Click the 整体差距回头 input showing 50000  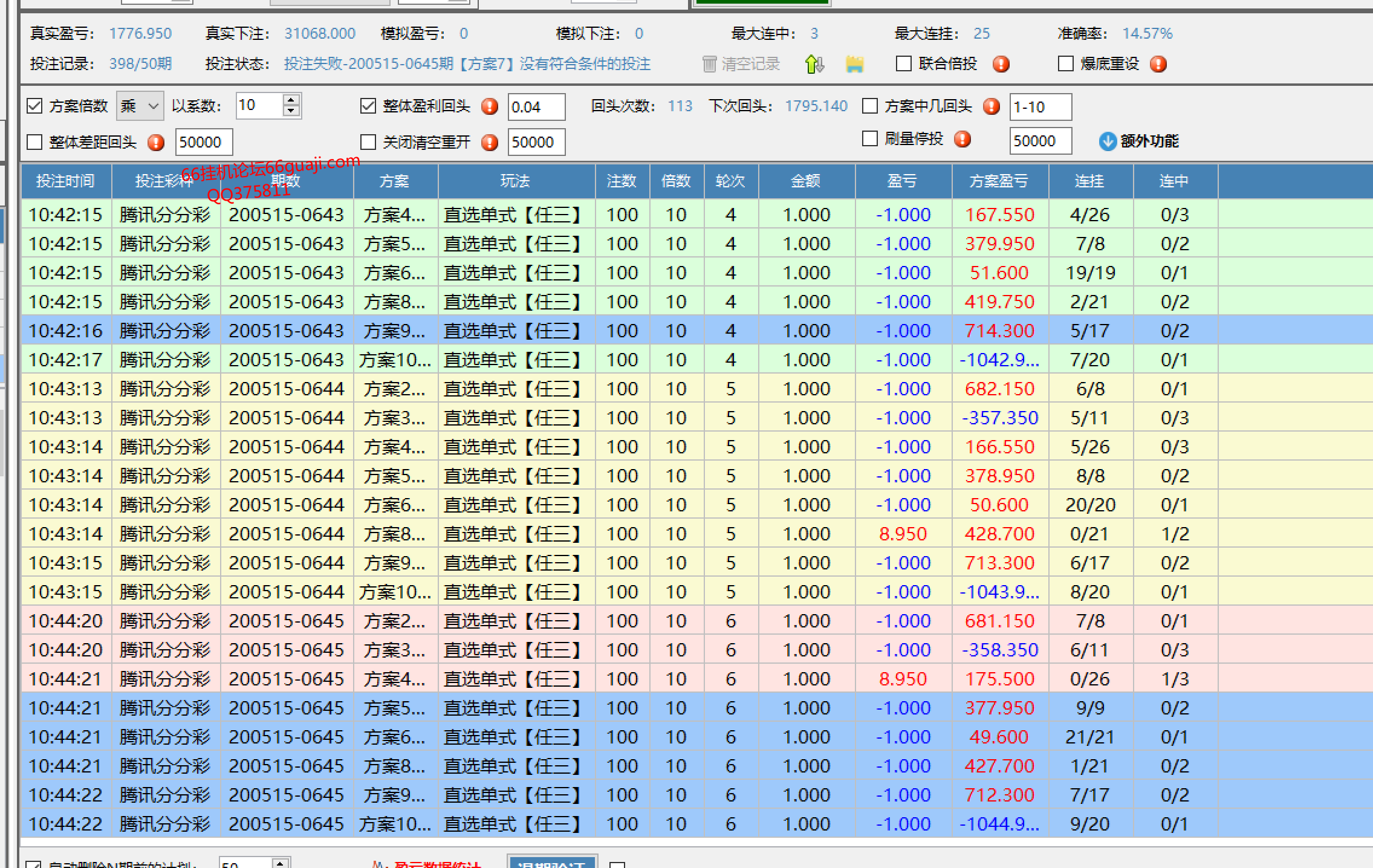(x=204, y=143)
